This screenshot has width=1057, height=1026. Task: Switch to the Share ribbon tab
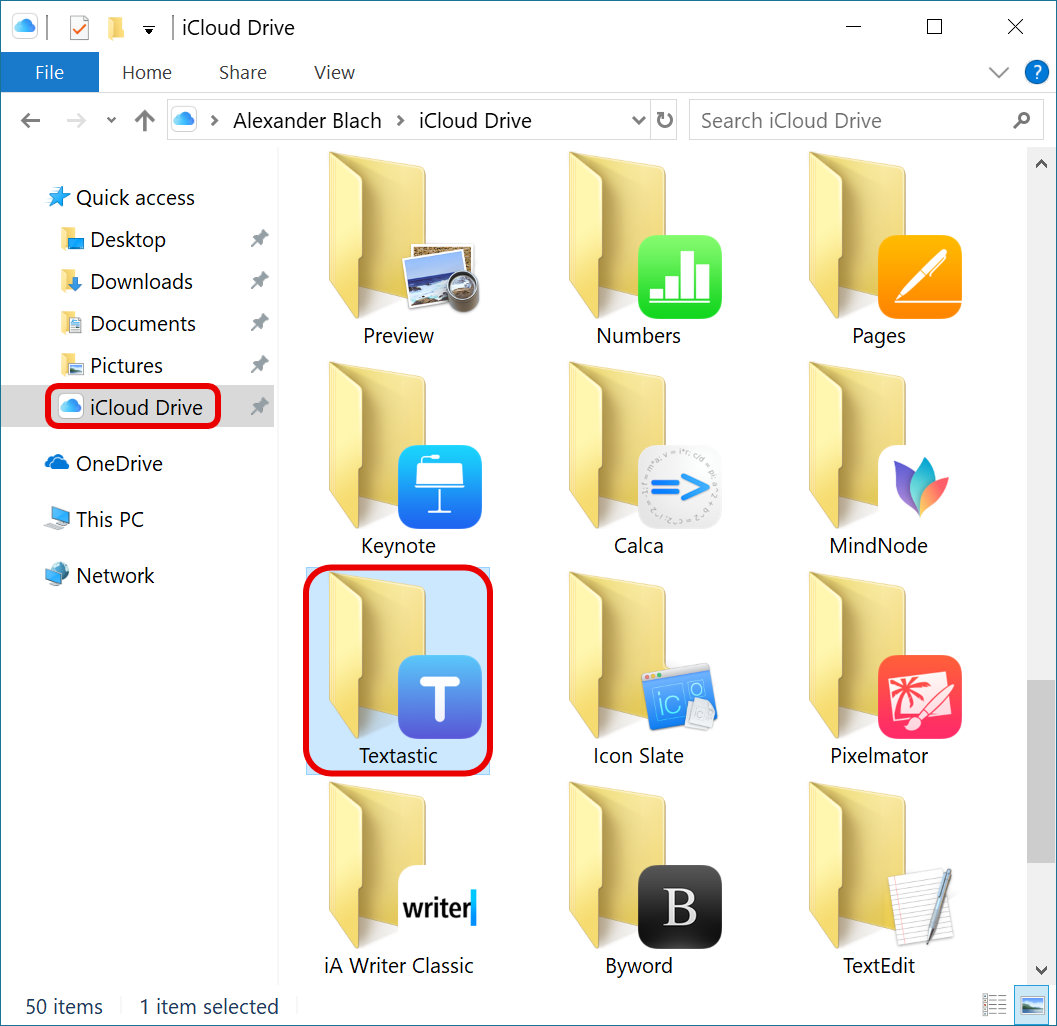tap(243, 72)
